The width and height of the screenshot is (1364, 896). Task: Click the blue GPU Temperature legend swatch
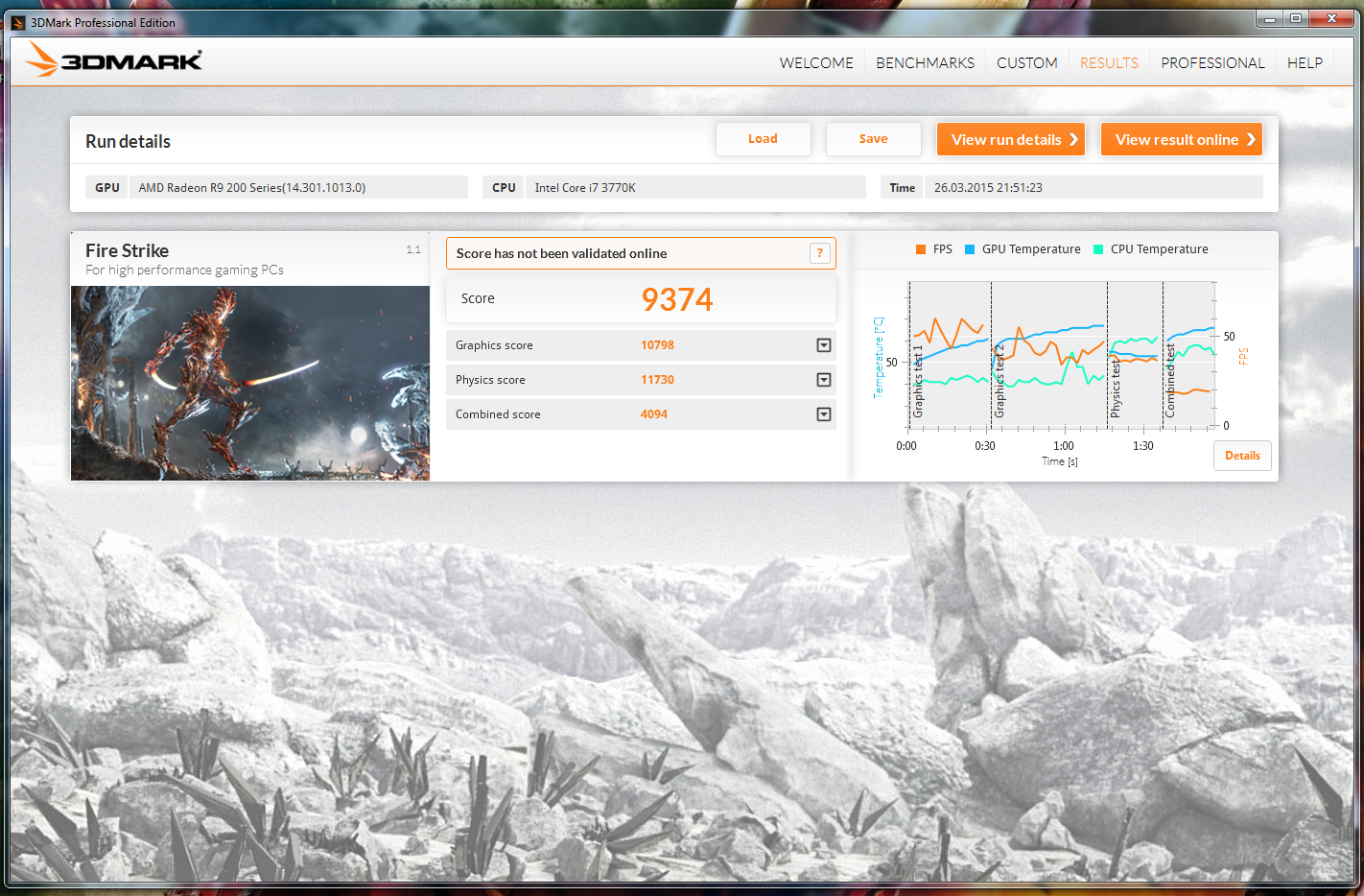pos(970,249)
